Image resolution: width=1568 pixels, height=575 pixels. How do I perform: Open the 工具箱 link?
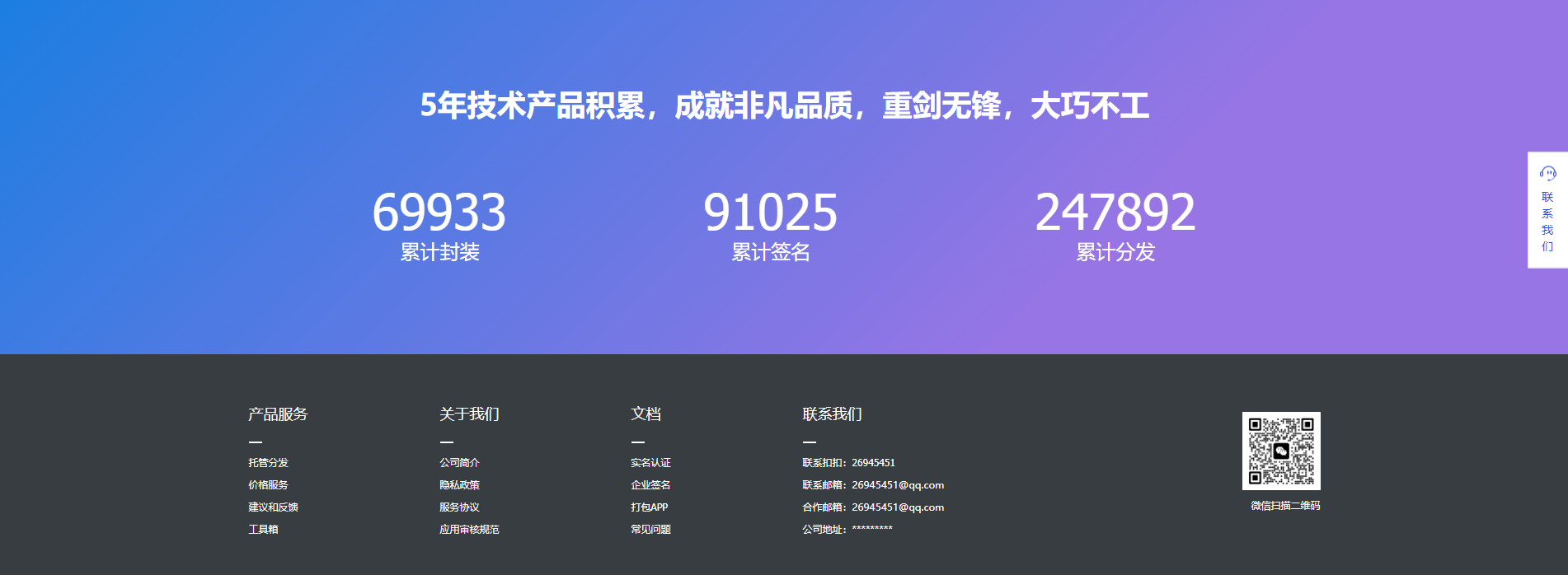coord(263,530)
